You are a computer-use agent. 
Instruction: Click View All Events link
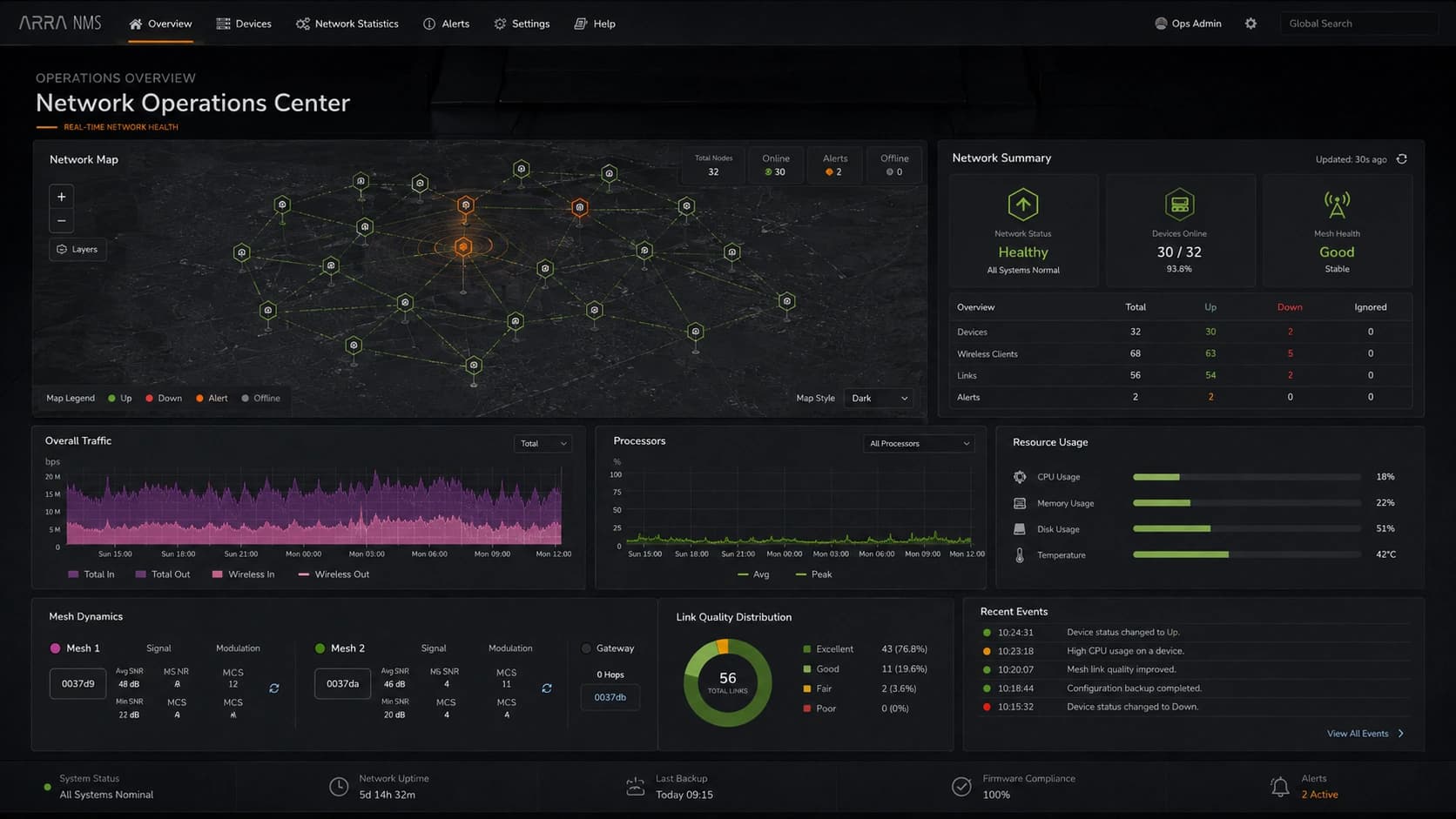pyautogui.click(x=1365, y=734)
